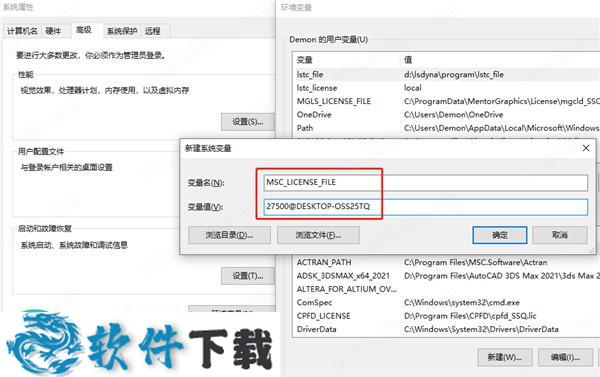Select the lstc_license user variable row
Screen dimensions: 600x377
pos(446,88)
